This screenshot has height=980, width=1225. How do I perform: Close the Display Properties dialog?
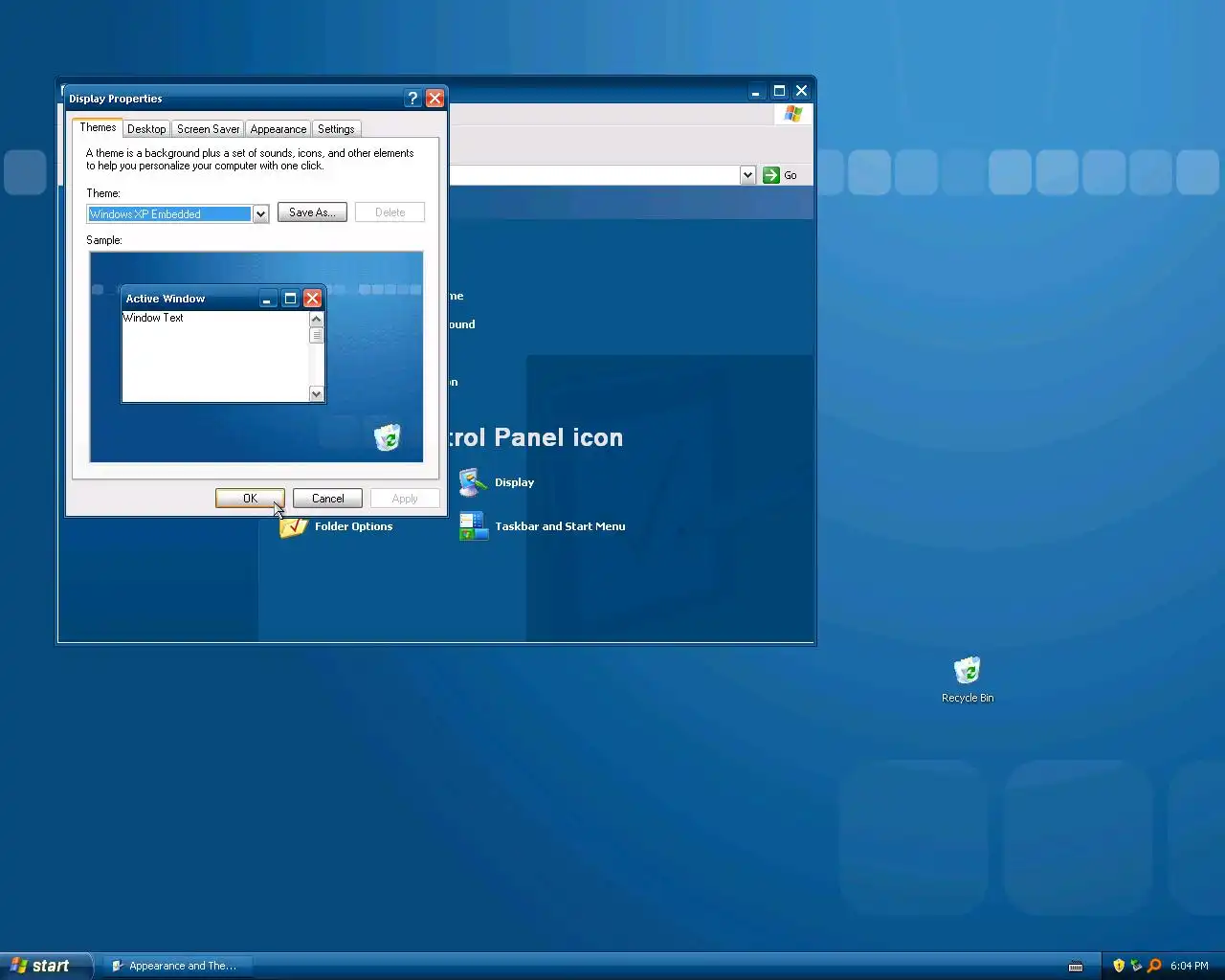pyautogui.click(x=434, y=99)
